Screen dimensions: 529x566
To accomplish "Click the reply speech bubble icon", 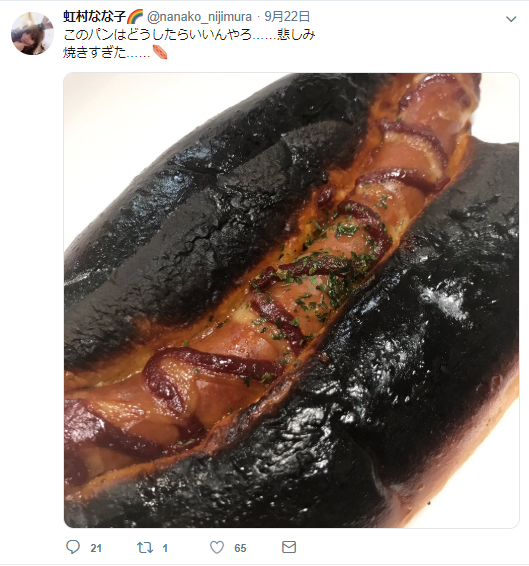I will pos(73,547).
